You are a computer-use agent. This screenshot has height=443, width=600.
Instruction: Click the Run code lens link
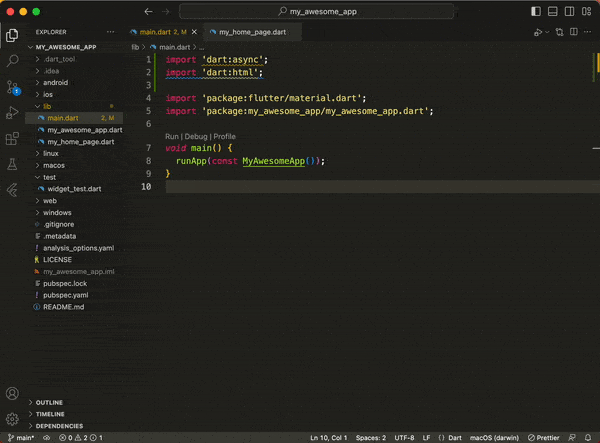pos(172,136)
